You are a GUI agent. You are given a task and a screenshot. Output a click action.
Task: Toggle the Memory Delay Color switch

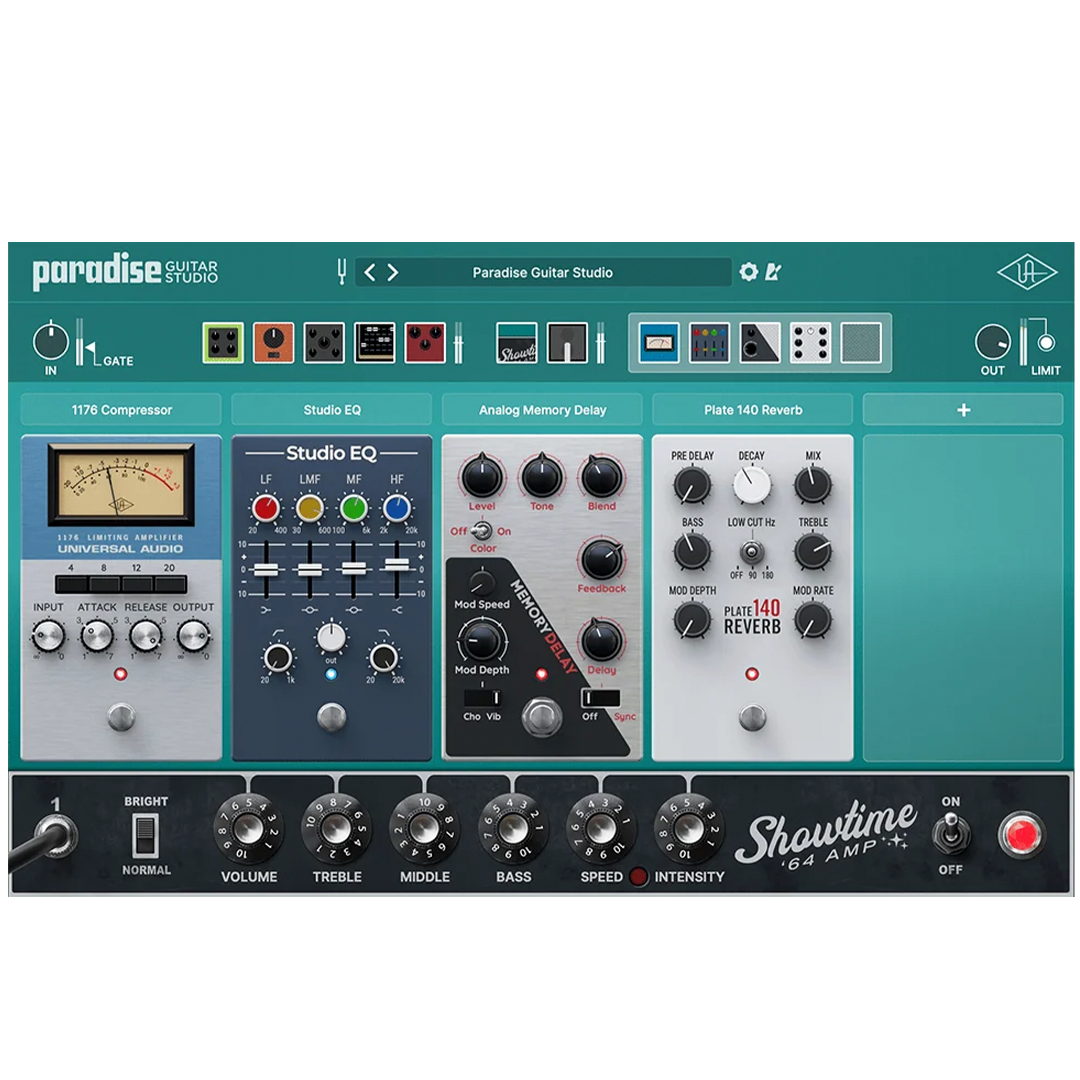[x=481, y=531]
